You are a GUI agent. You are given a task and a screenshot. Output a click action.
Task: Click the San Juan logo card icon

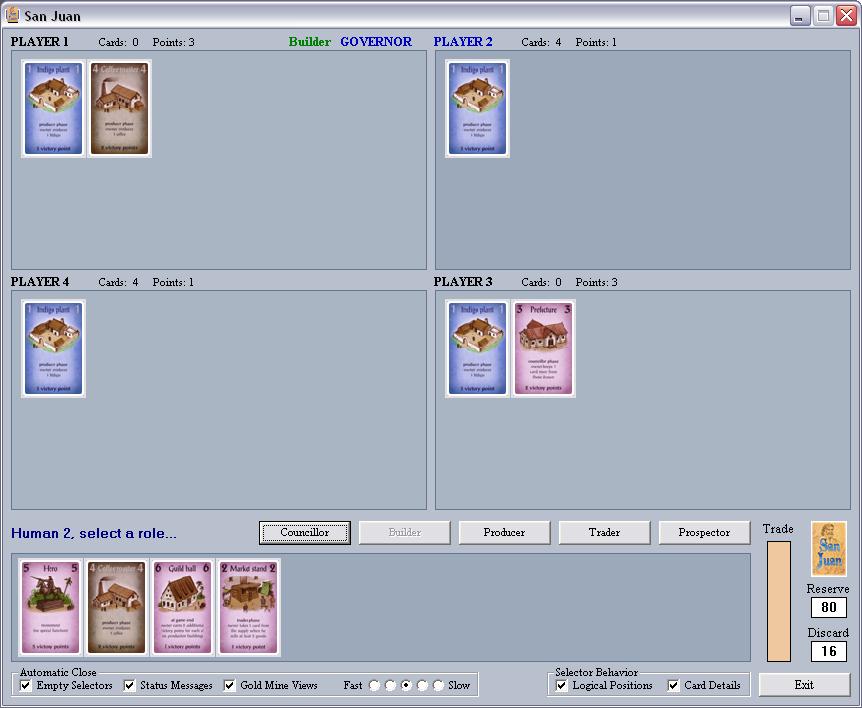tap(828, 549)
